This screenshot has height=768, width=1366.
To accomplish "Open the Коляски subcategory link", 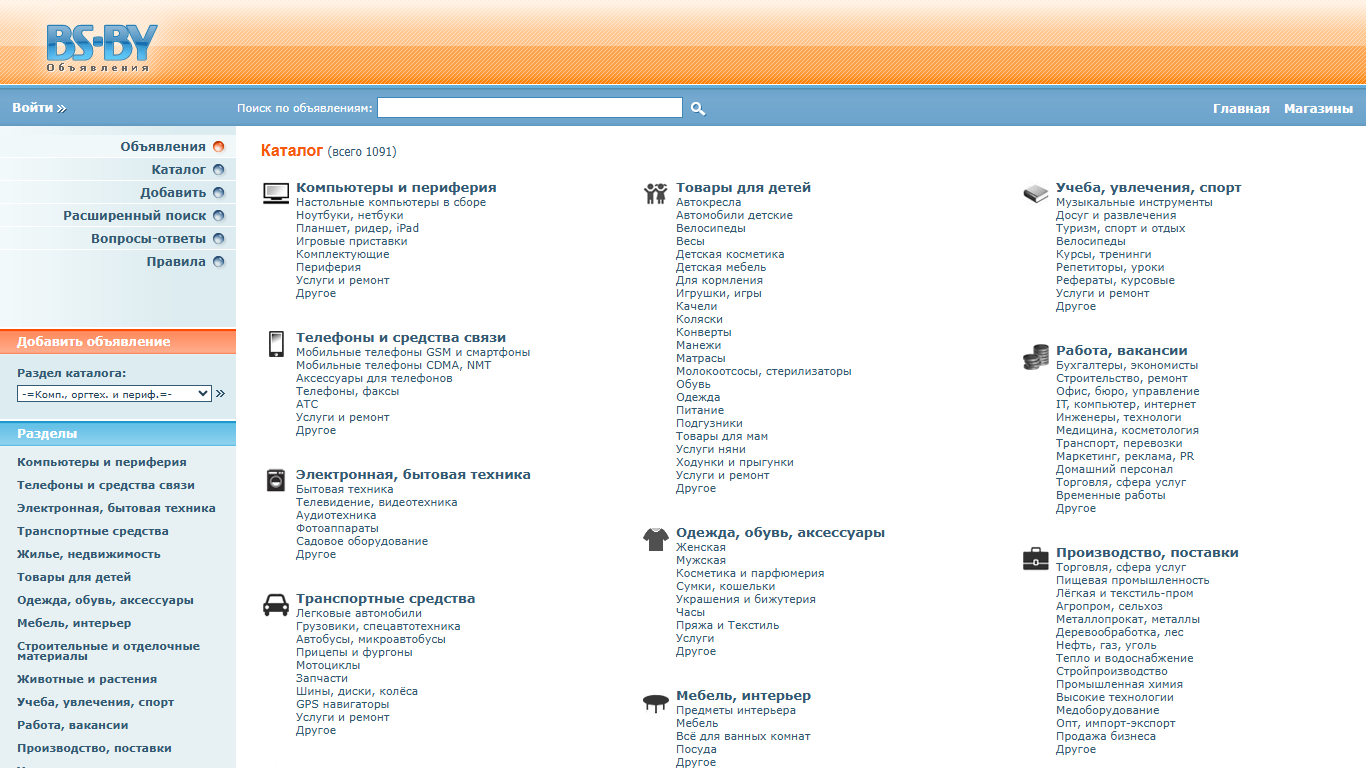I will click(699, 319).
